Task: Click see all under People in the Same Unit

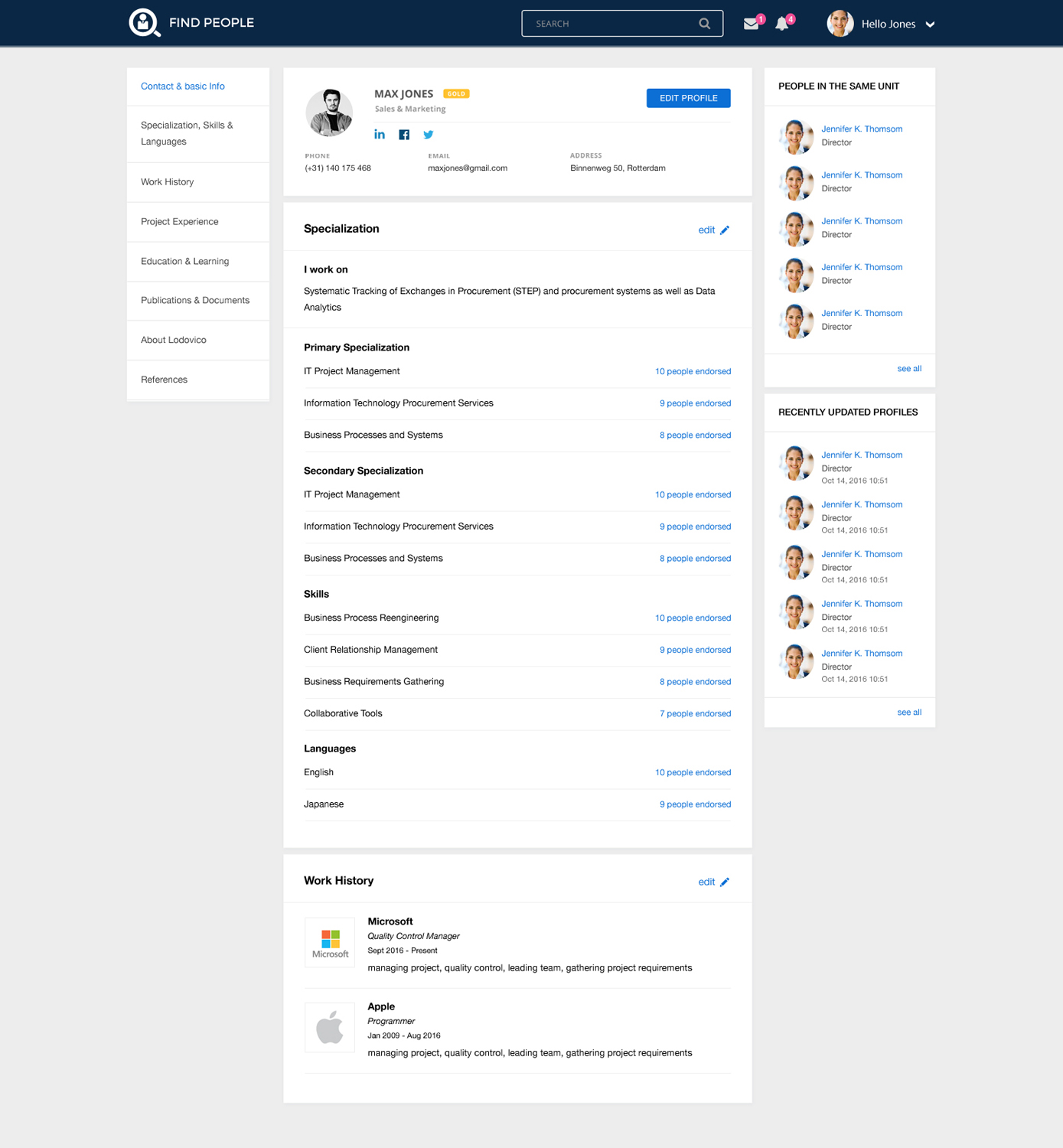Action: pos(908,369)
